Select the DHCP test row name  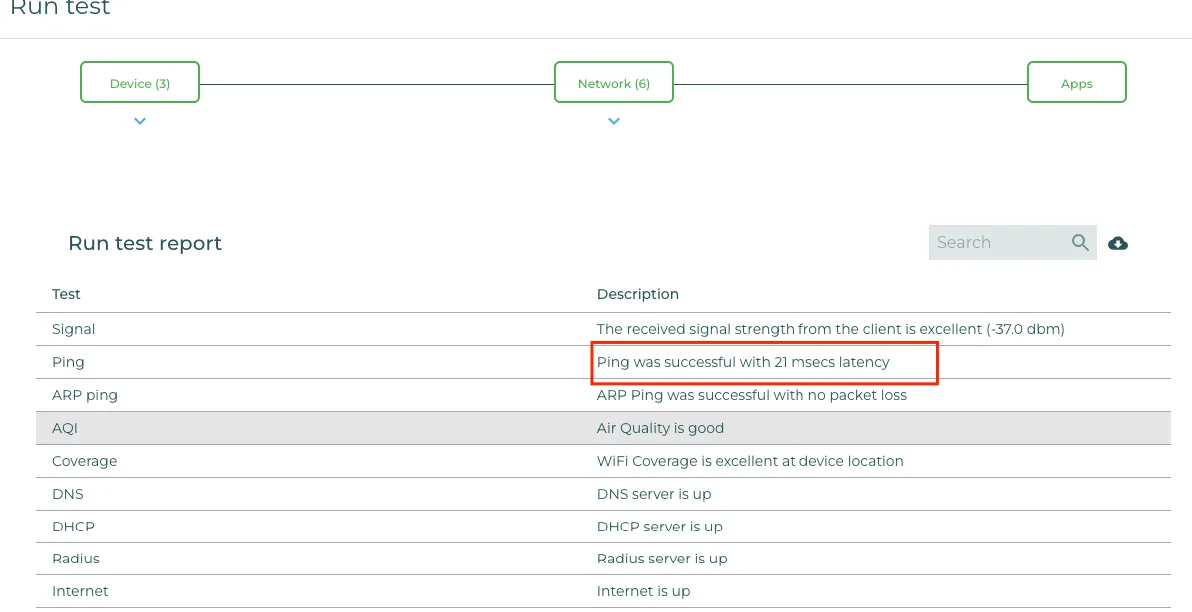(x=74, y=526)
